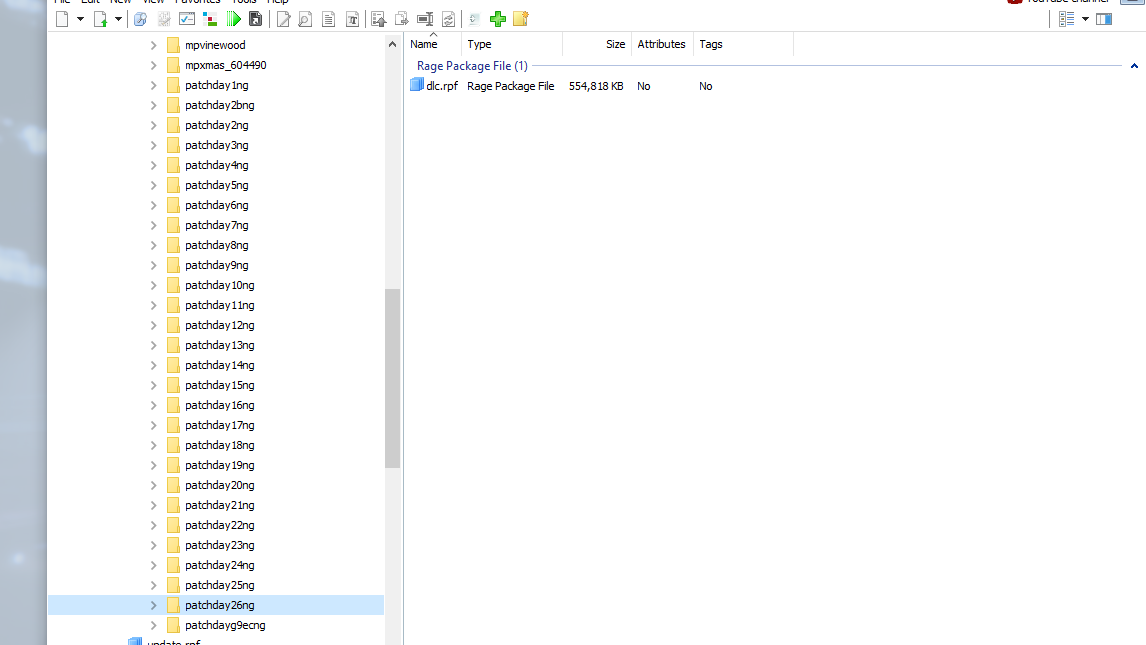
Task: Click the small pale script document icon
Action: pyautogui.click(x=474, y=19)
